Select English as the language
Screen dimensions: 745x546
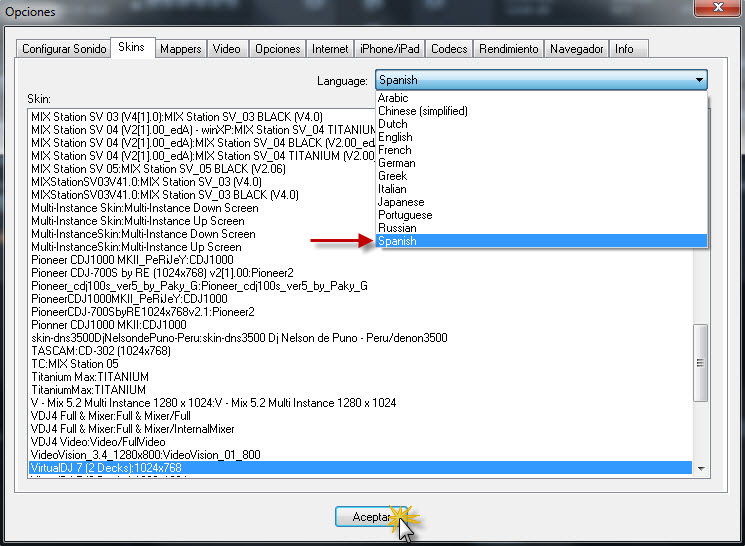click(541, 137)
